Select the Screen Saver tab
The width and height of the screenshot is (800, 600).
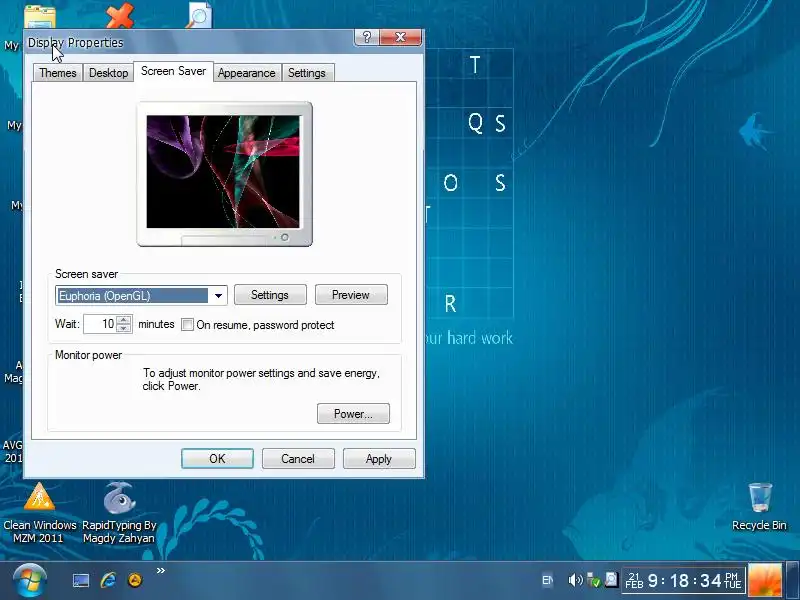[173, 71]
